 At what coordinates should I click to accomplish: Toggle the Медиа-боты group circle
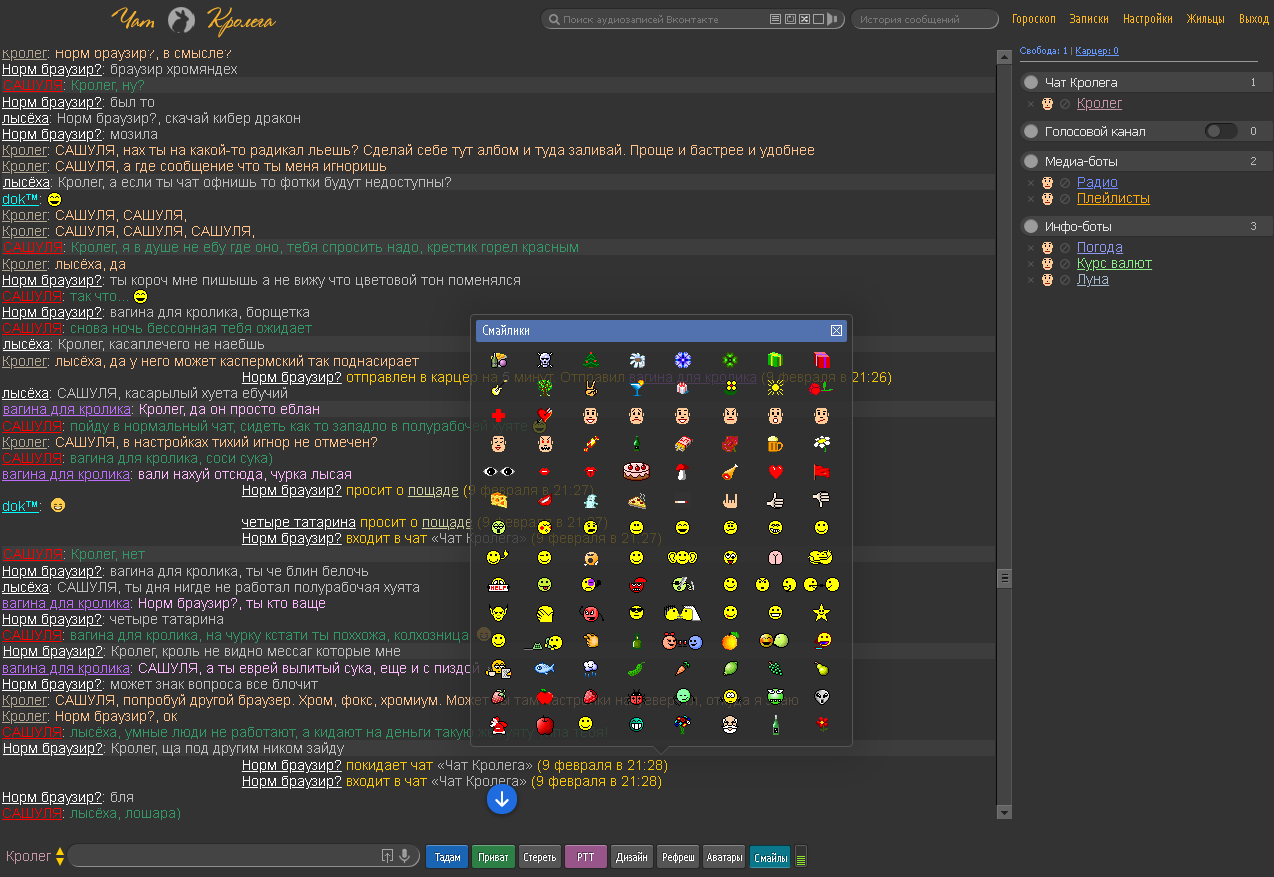coord(1031,161)
